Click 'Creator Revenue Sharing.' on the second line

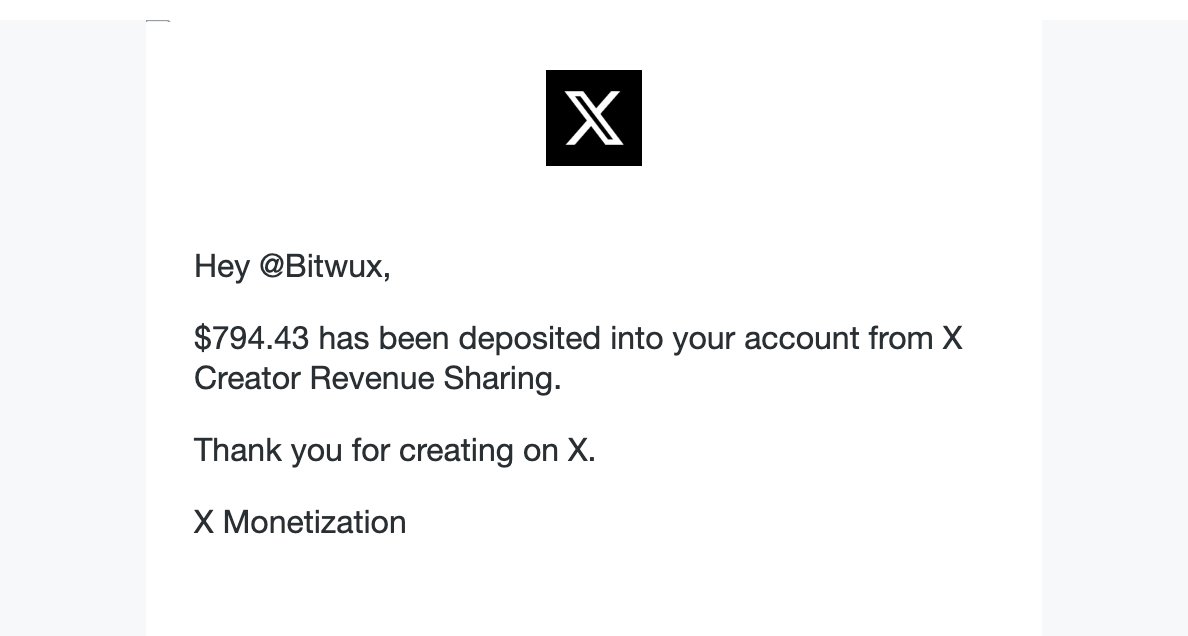[x=378, y=380]
